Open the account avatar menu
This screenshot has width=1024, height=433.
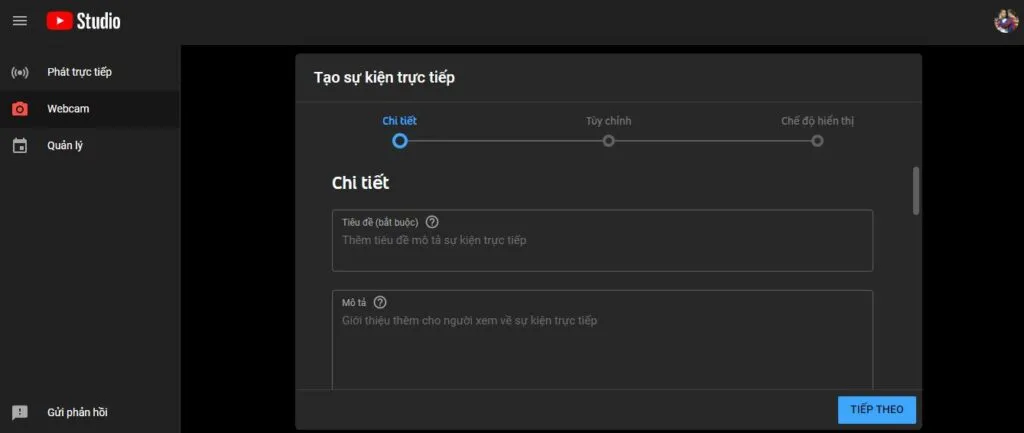point(1005,20)
